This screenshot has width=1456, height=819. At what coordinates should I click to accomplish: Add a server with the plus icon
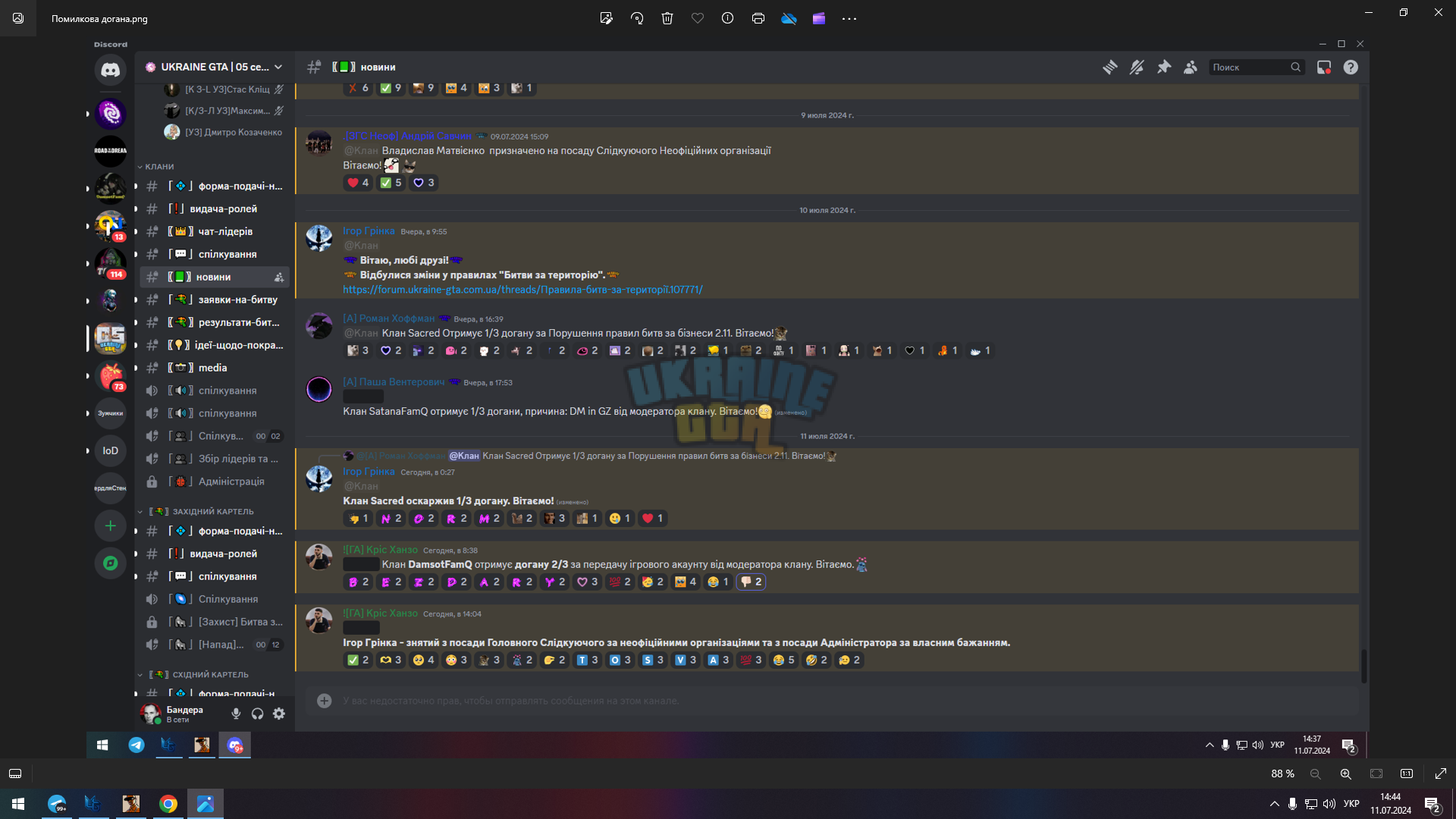pos(111,526)
